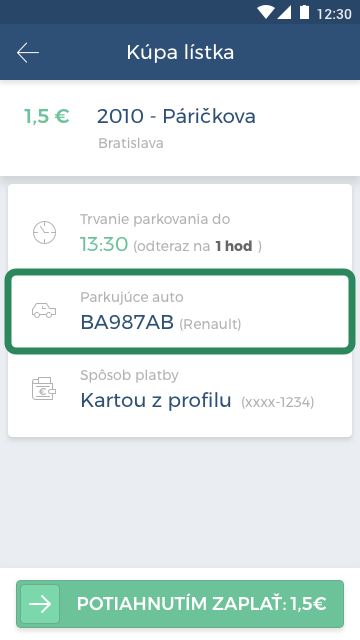Image resolution: width=360 pixels, height=640 pixels.
Task: Select Kartou z profilu payment option
Action: [x=156, y=400]
